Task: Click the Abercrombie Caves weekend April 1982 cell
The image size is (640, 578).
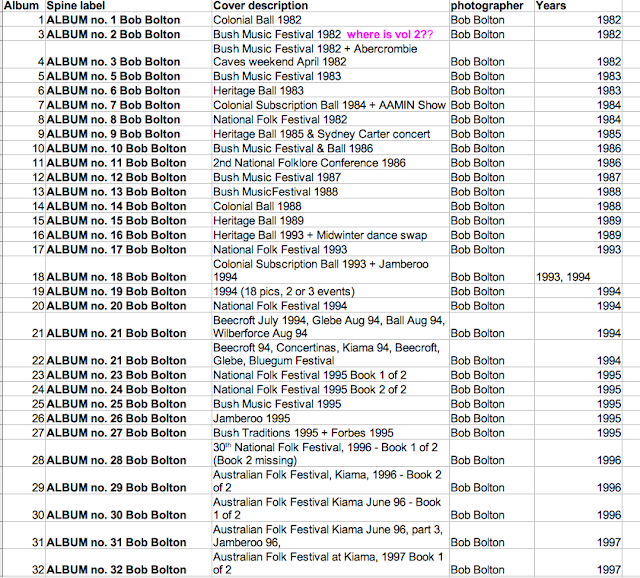Action: click(x=330, y=55)
